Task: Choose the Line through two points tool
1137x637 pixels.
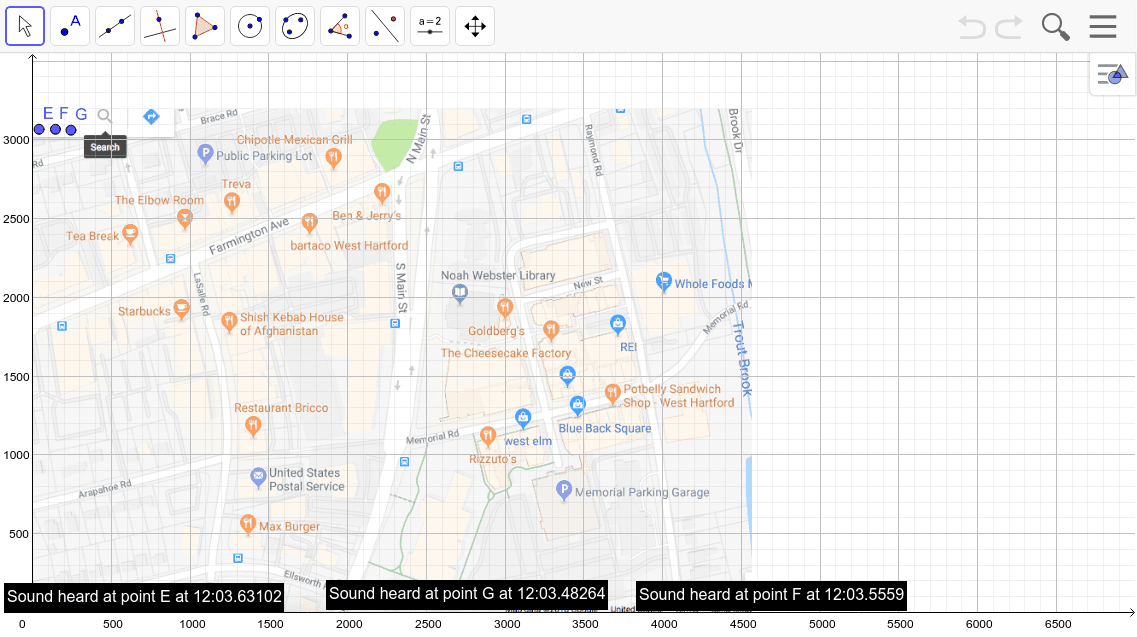Action: pos(115,26)
